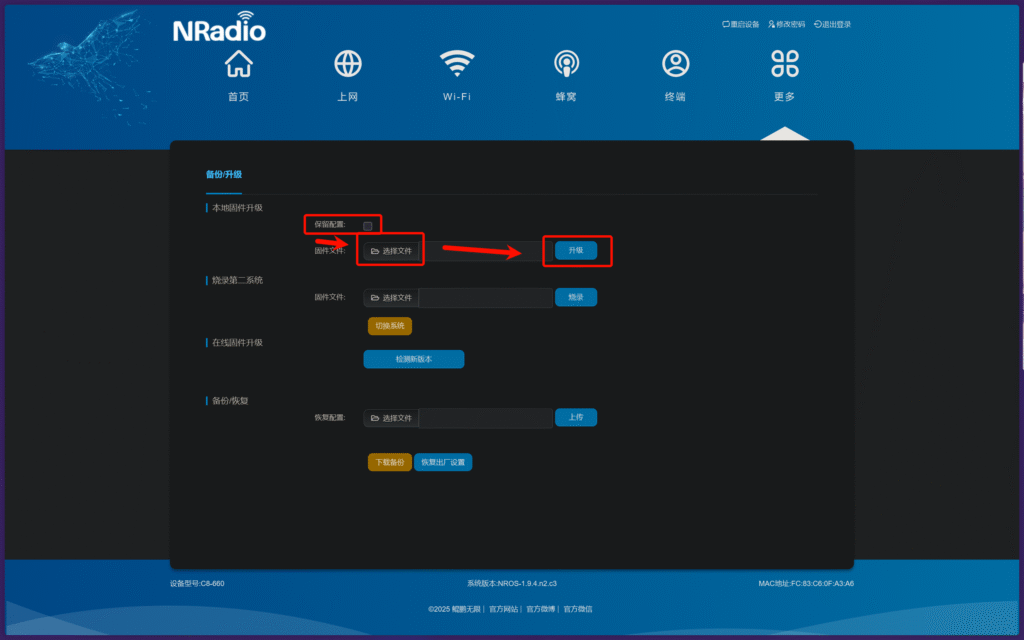The width and height of the screenshot is (1024, 640).
Task: Click the 烧录 flash button
Action: [576, 297]
